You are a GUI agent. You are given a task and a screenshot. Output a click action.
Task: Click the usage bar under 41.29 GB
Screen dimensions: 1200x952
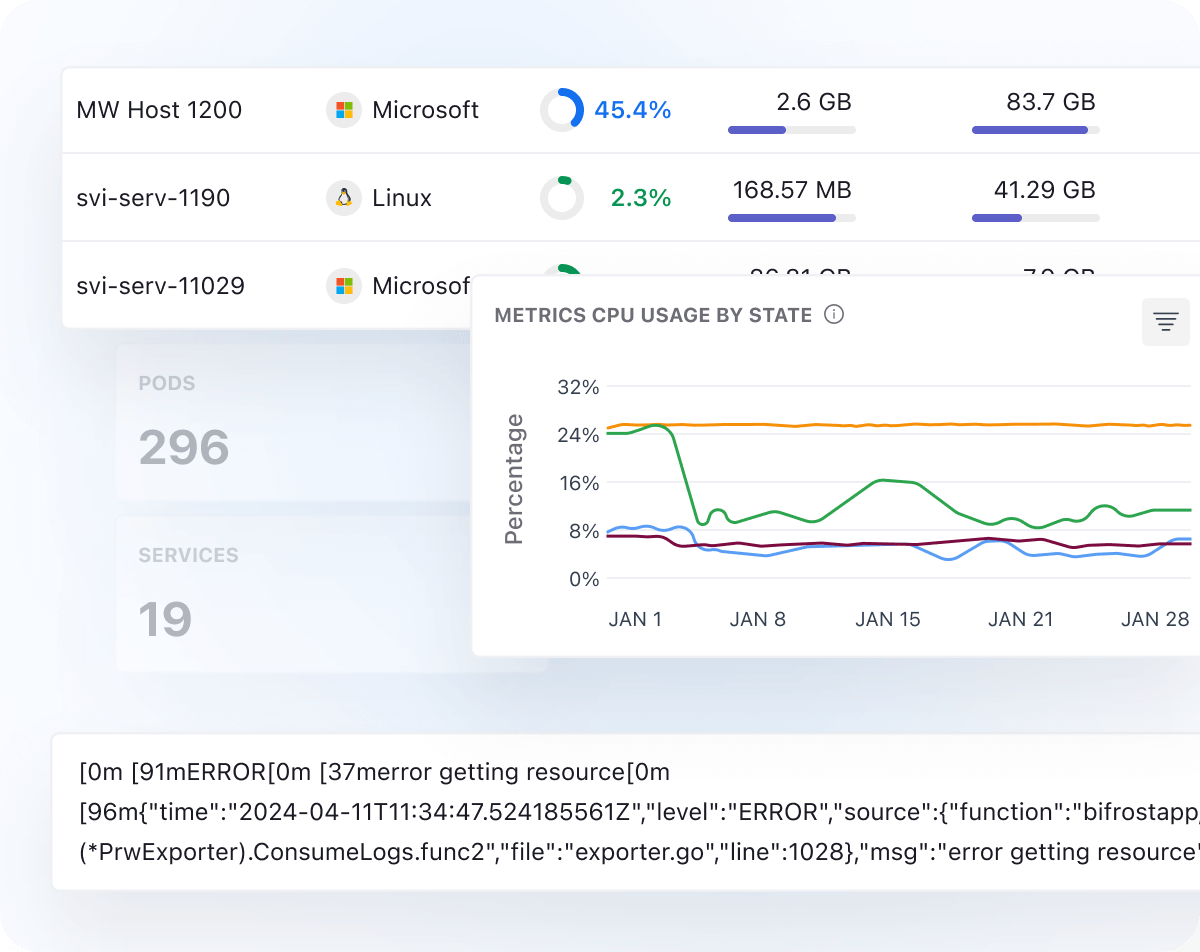pyautogui.click(x=1036, y=218)
